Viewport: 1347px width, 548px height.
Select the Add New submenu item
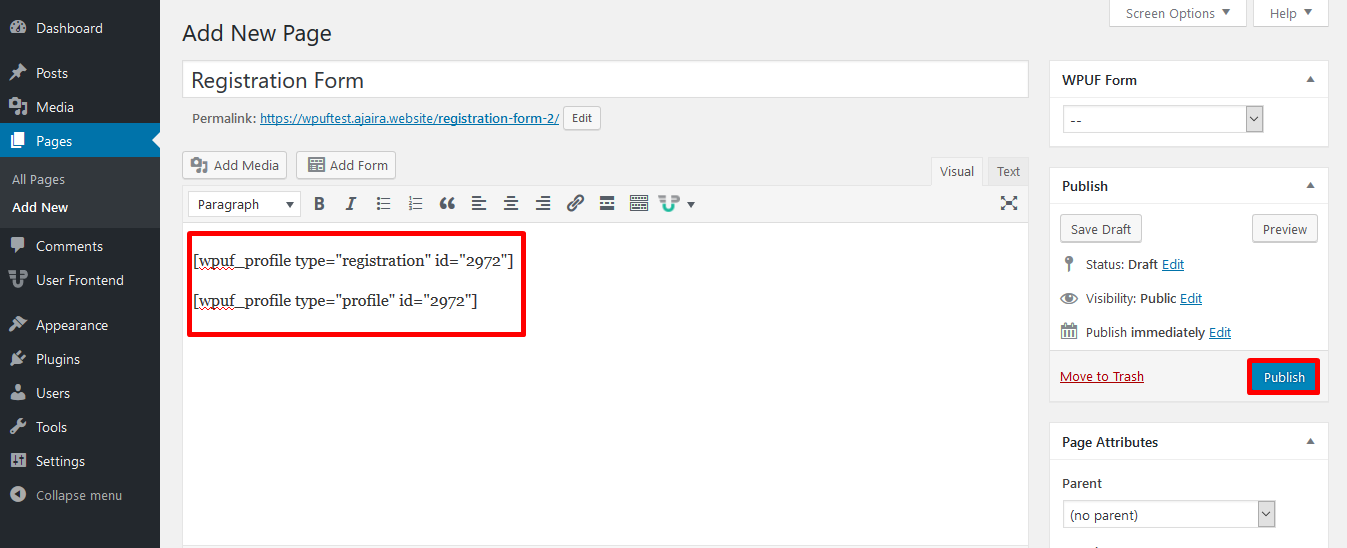[x=40, y=207]
